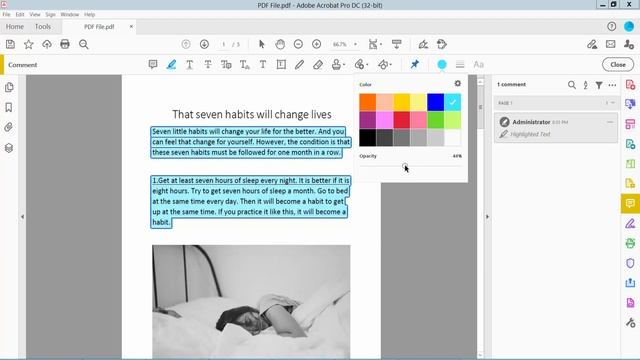Select the Eraser tool
This screenshot has height=360, width=640.
coord(318,64)
